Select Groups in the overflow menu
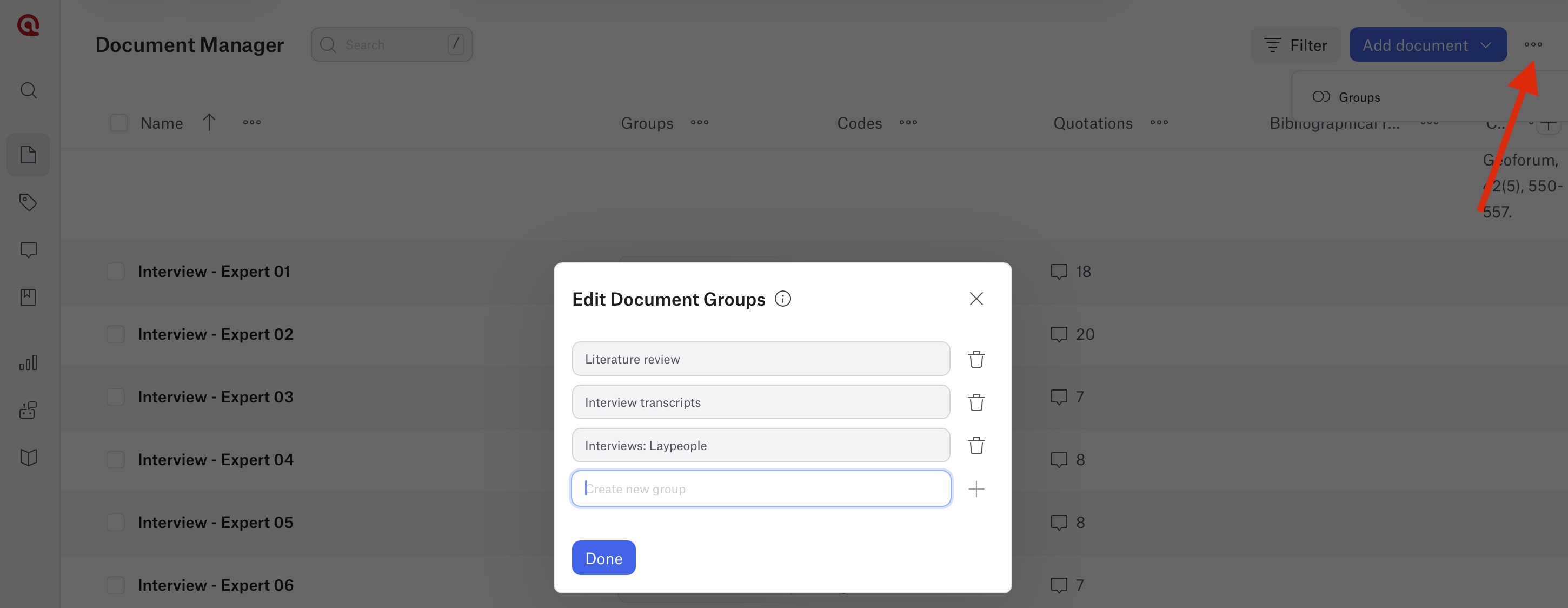This screenshot has width=1568, height=608. click(1359, 97)
